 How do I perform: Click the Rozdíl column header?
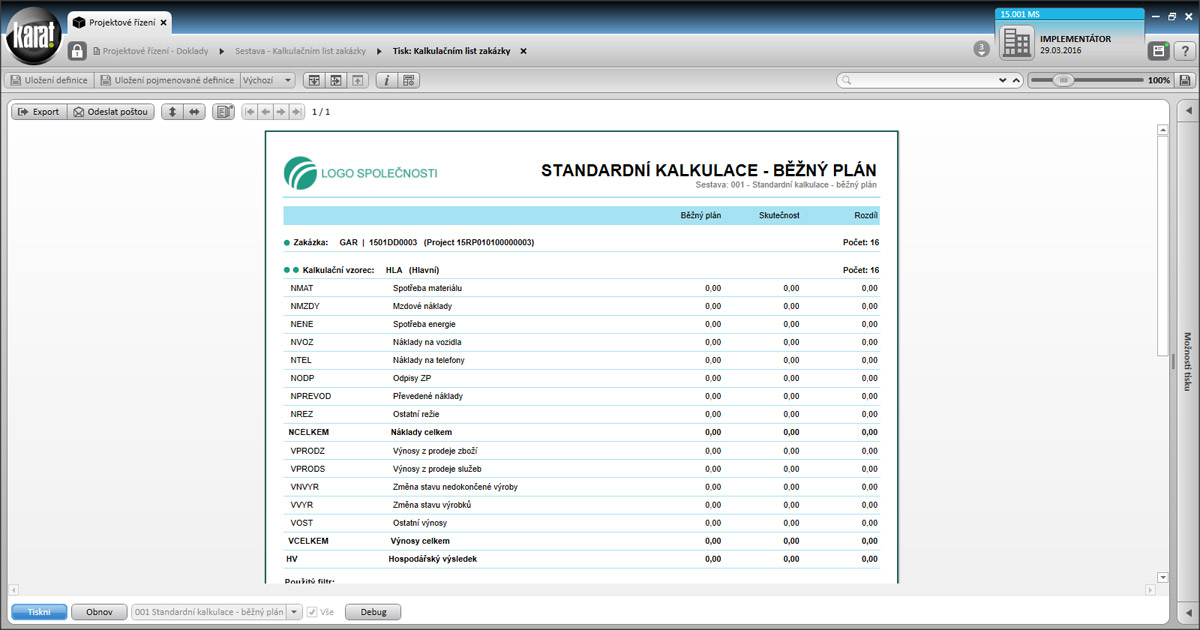[x=866, y=215]
